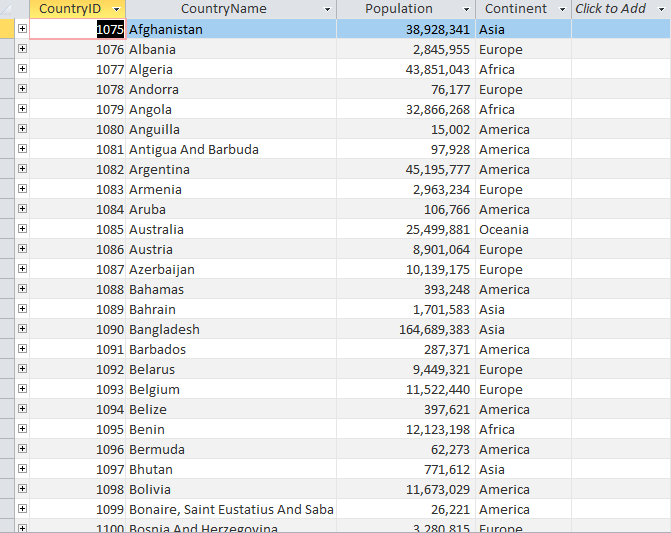
Task: Select the Afghanistan row selector
Action: pos(7,29)
